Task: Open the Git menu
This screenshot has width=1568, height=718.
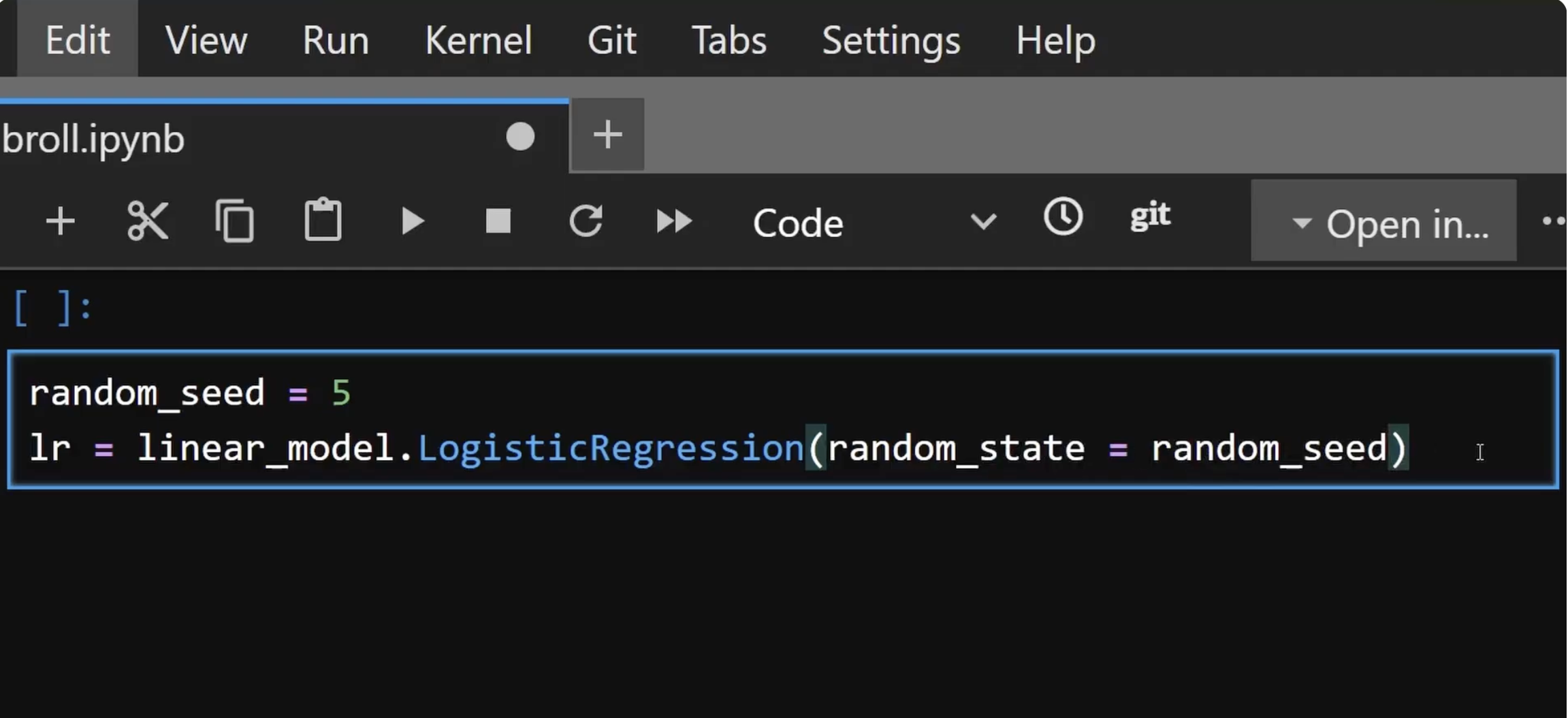Action: (611, 39)
